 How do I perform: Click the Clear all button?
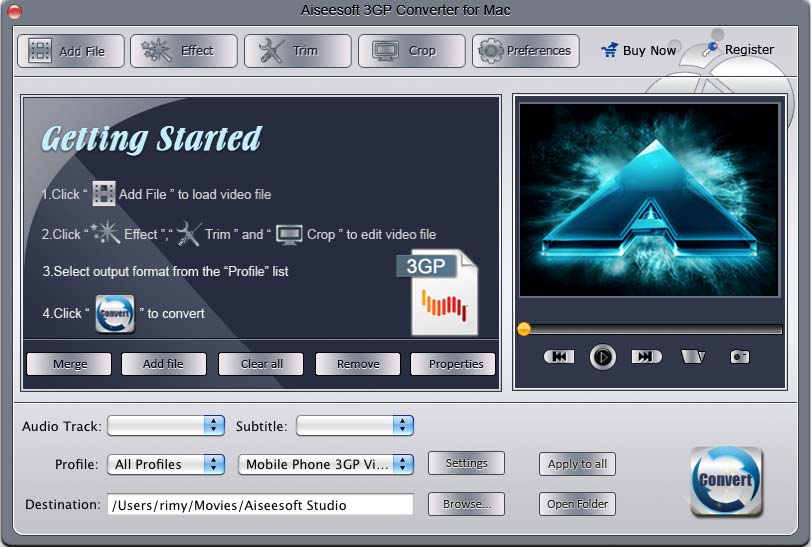tap(262, 364)
